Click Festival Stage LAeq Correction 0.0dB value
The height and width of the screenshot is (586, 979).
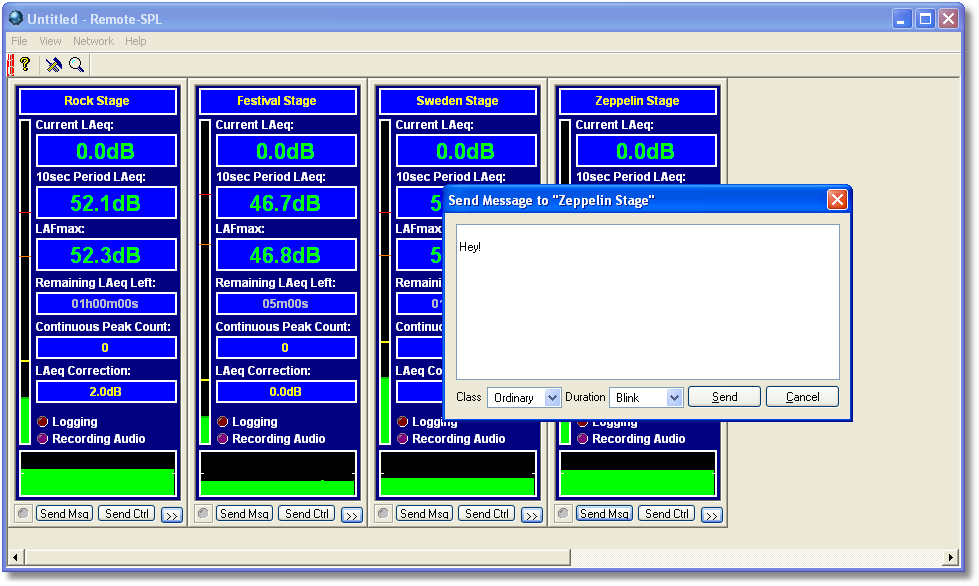(x=286, y=392)
